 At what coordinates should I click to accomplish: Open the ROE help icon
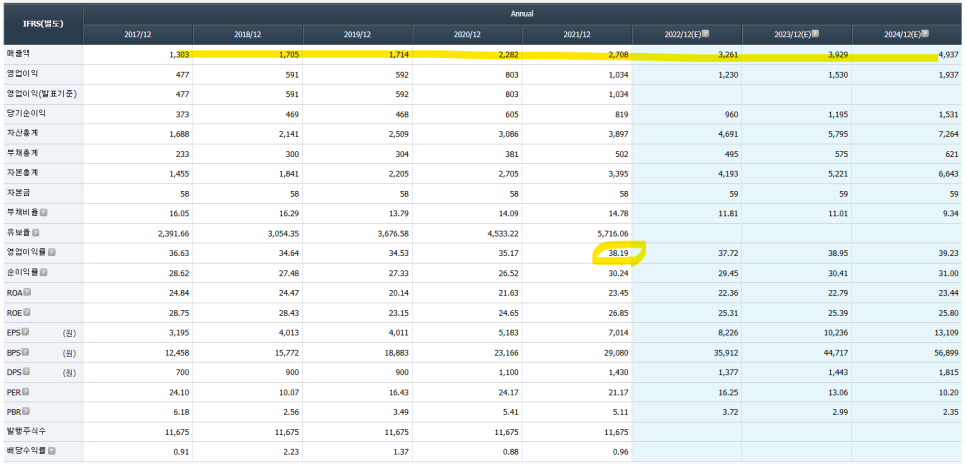(26, 312)
